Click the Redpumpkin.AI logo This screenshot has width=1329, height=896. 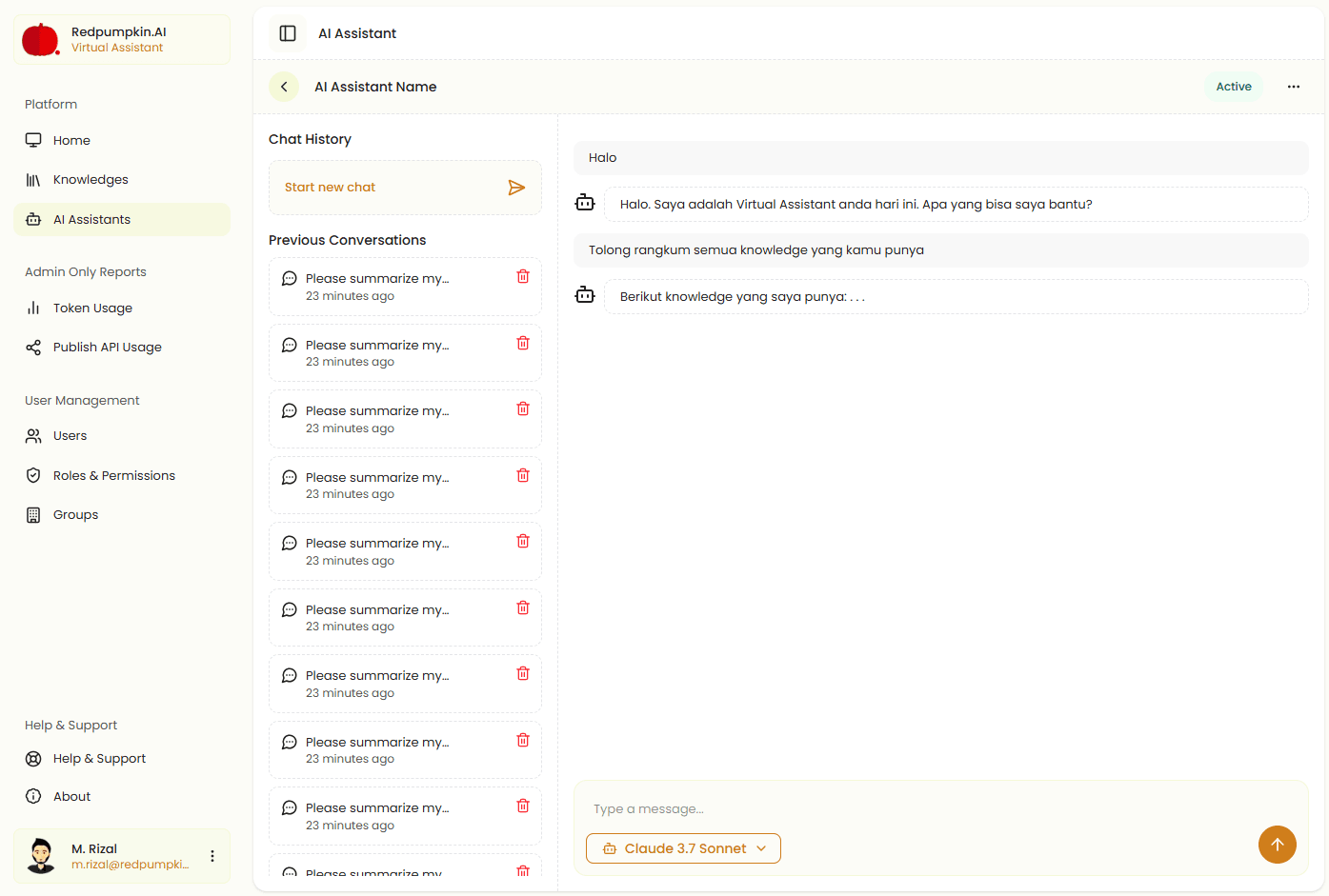(x=41, y=40)
